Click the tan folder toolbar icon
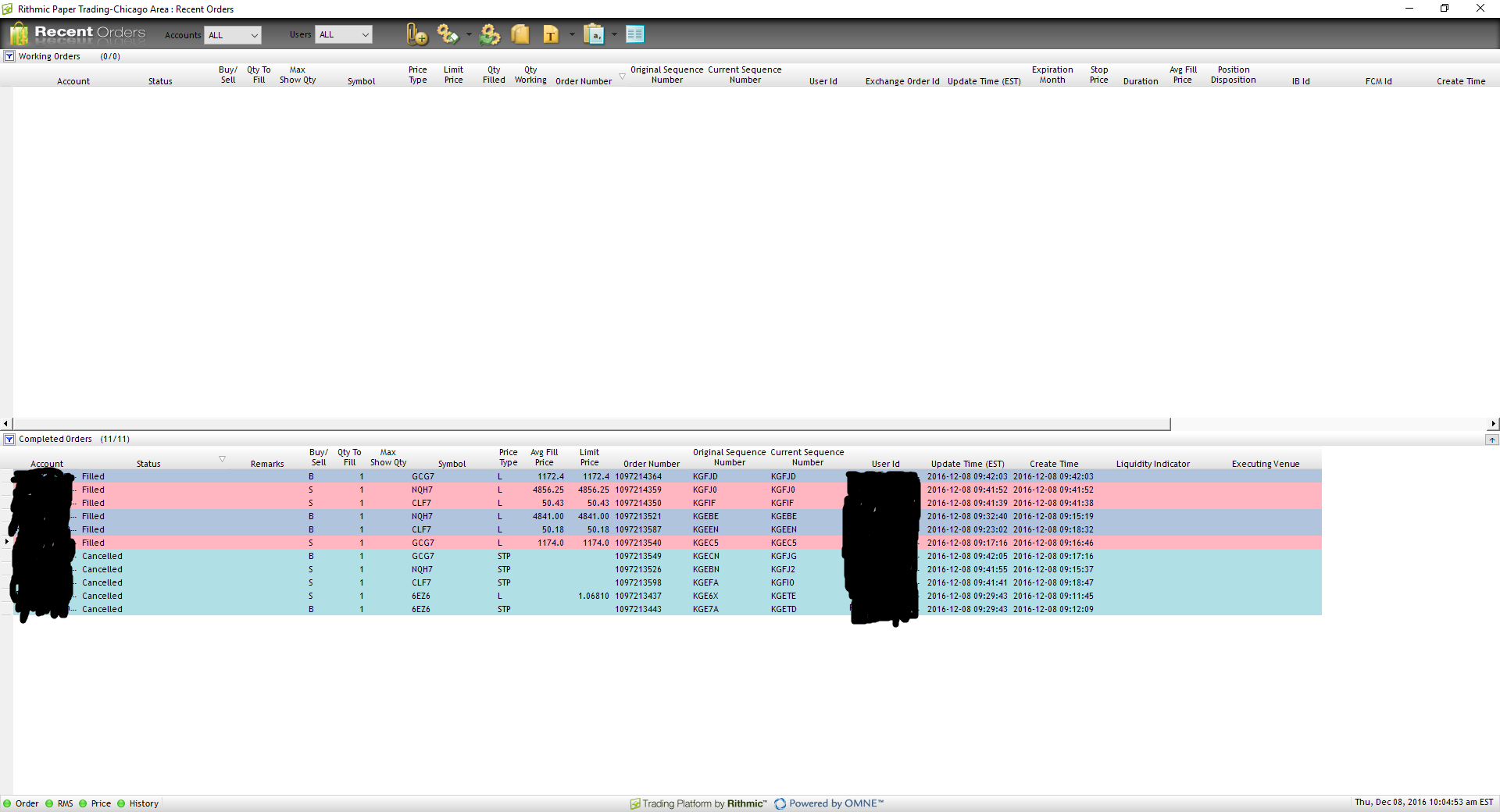 [x=520, y=34]
